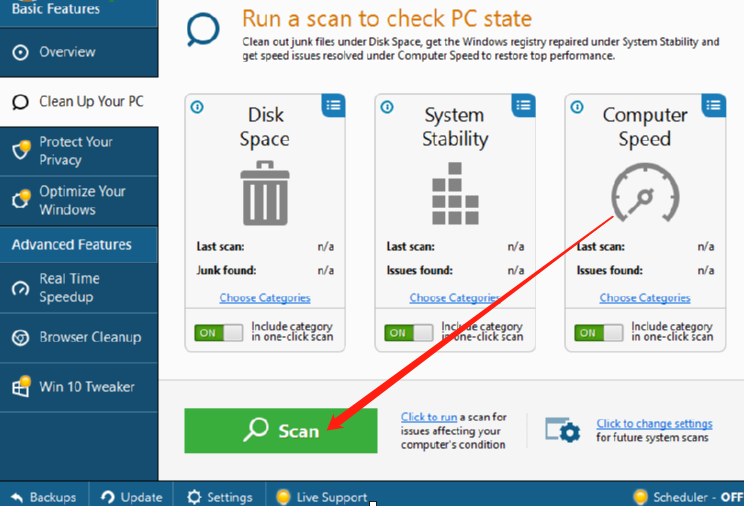This screenshot has height=506, width=744.
Task: Click the Protect Your Privacy shield icon
Action: coord(21,150)
